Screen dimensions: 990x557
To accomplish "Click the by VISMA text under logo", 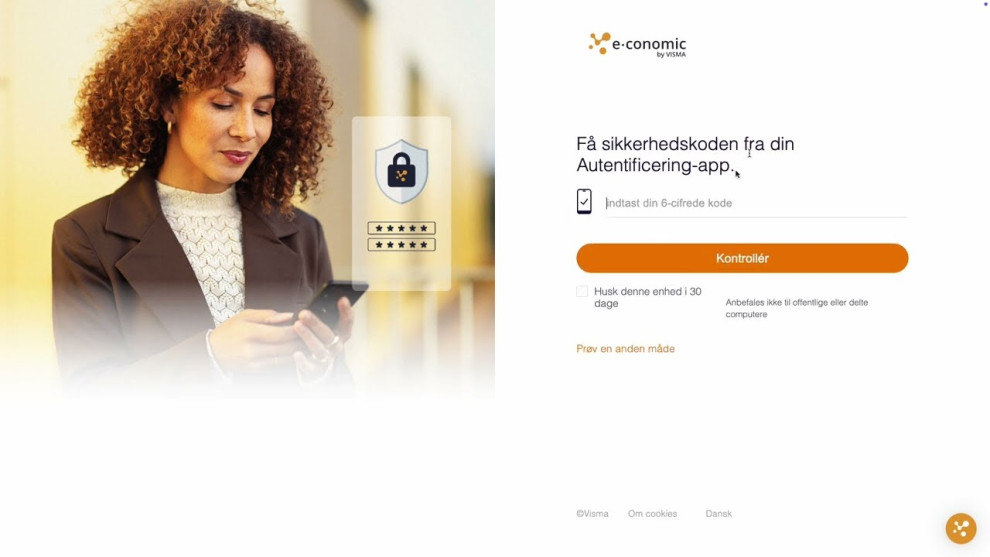I will (x=671, y=54).
